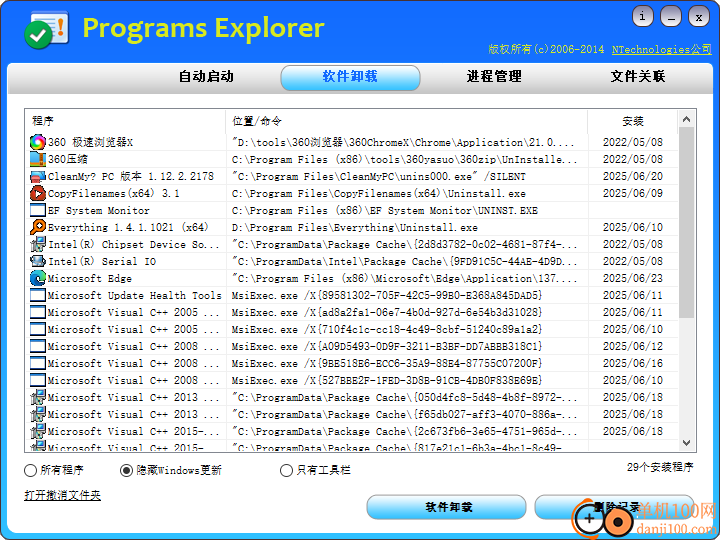This screenshot has height=540, width=720.
Task: Click the Programs Explorer logo icon
Action: [46, 30]
